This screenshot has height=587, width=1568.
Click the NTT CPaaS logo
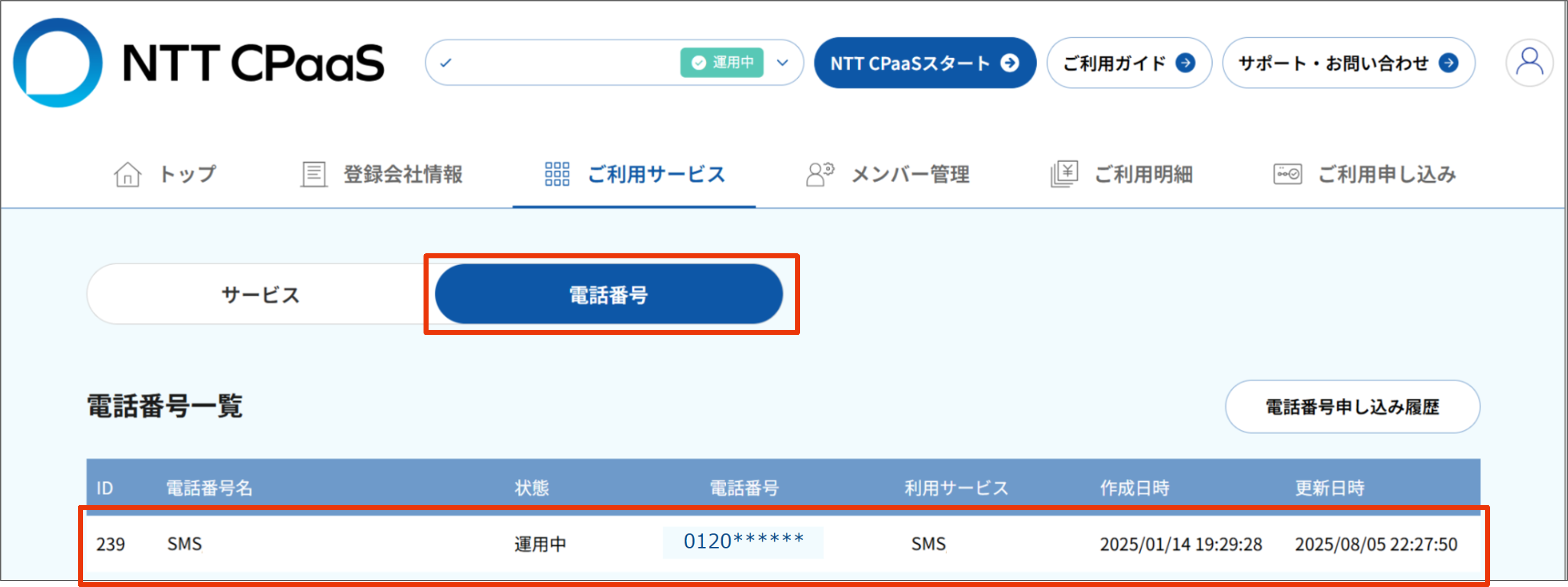(198, 63)
